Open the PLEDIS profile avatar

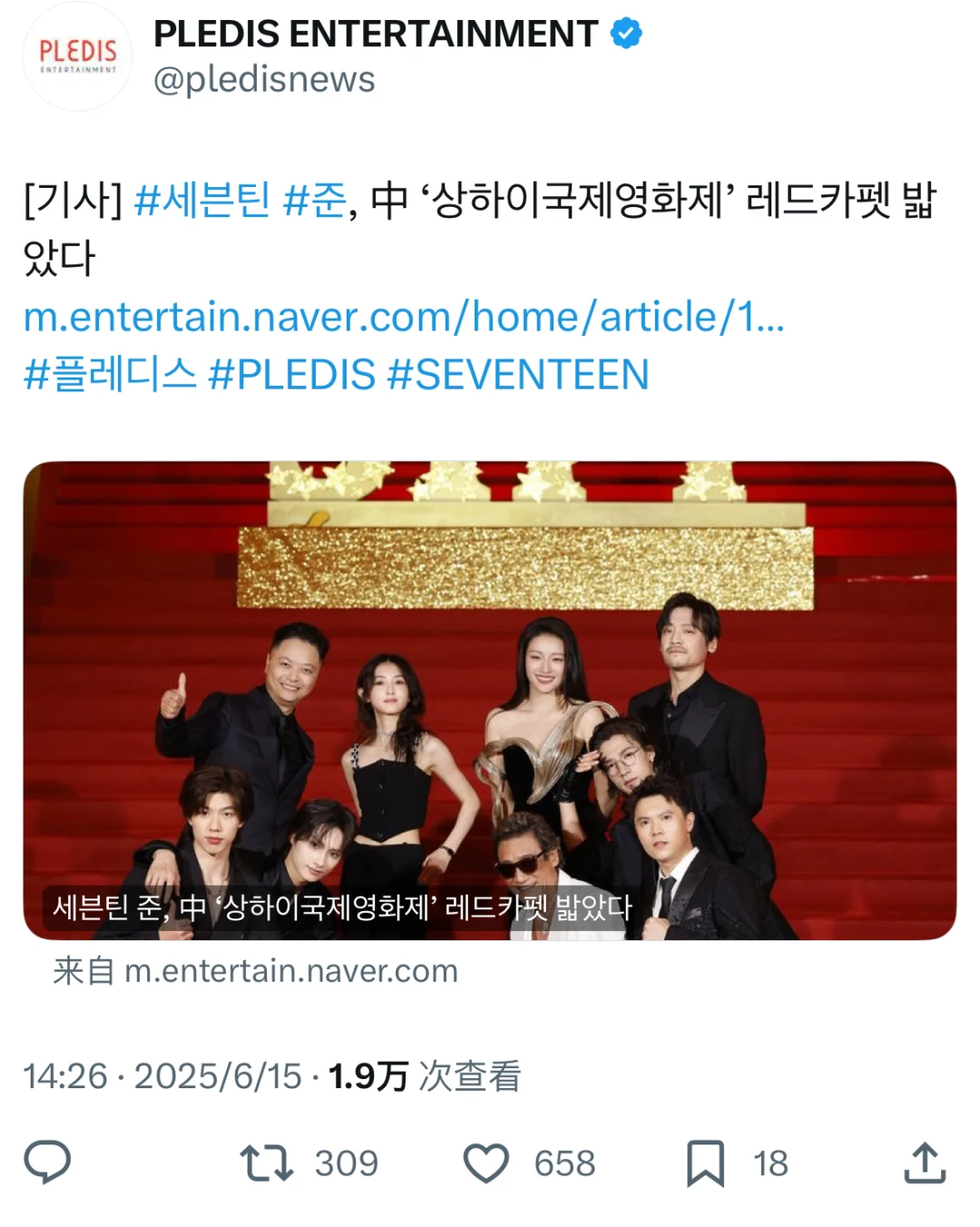click(x=78, y=56)
